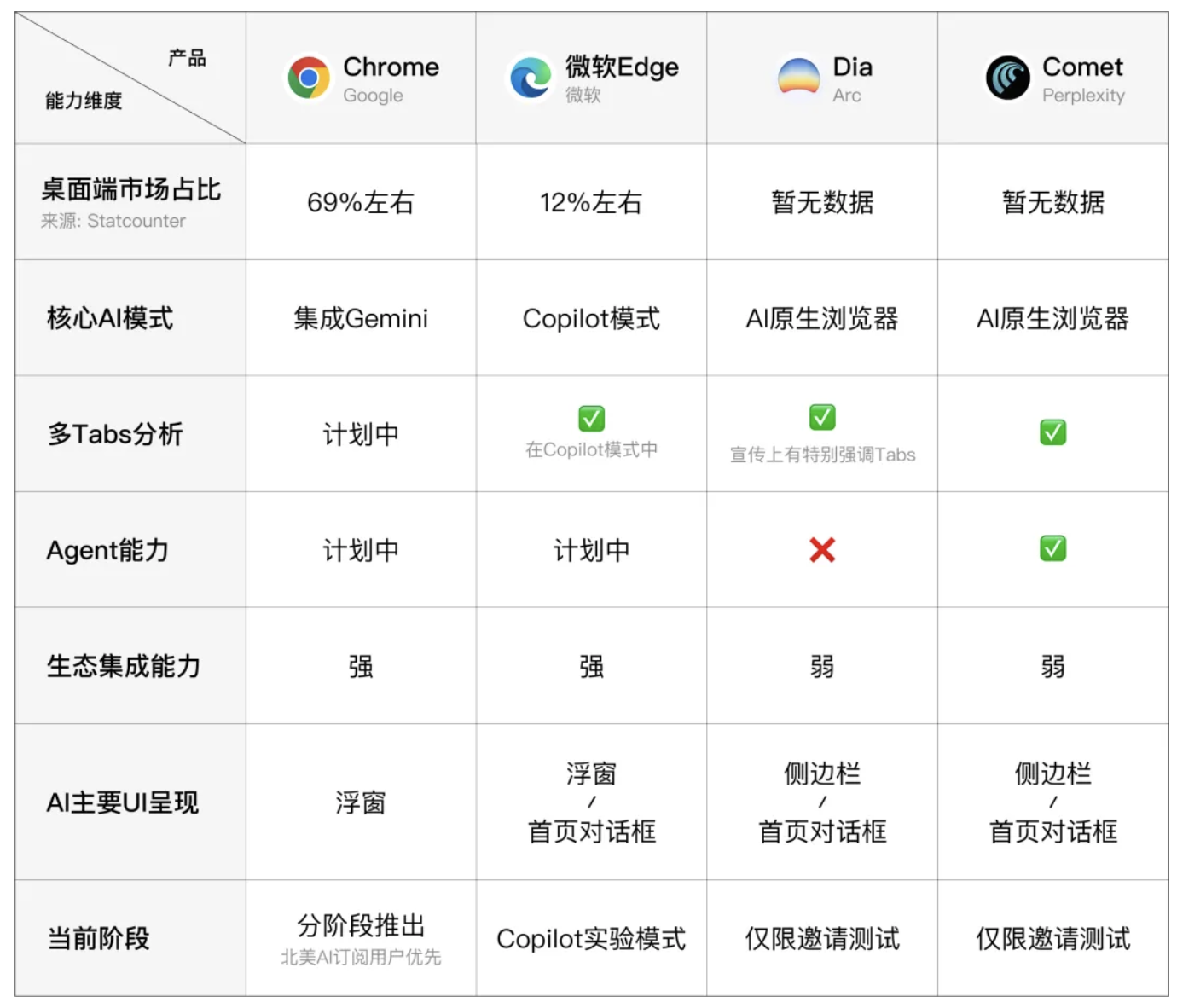Click the Chrome browser logo icon
Viewport: 1177px width, 1008px height.
(x=309, y=78)
